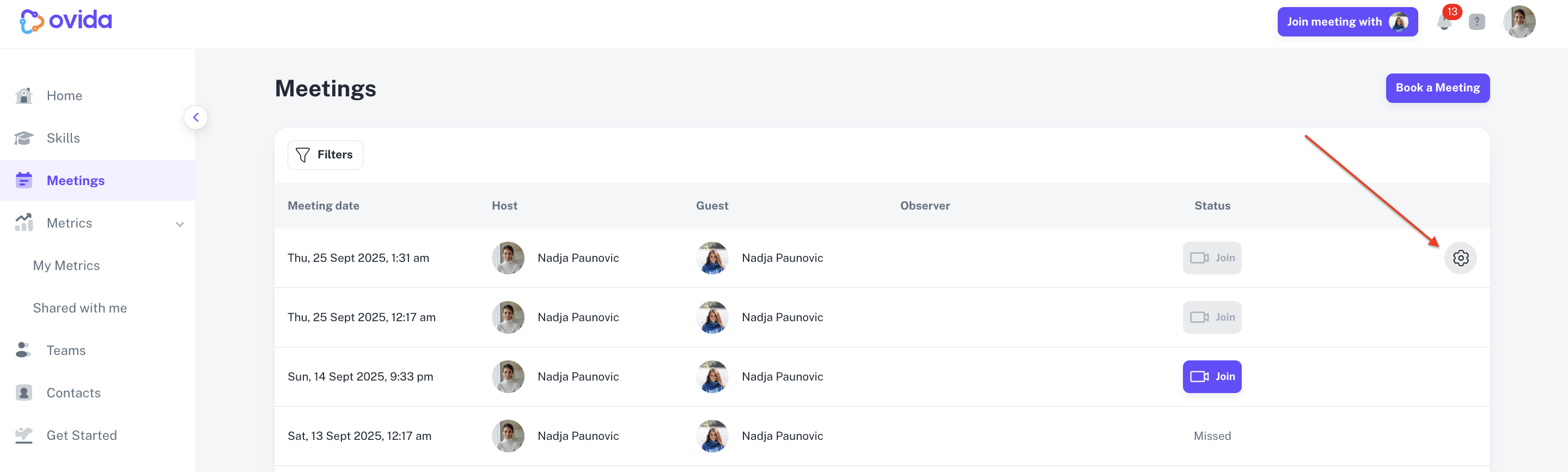Screen dimensions: 1568x472
Task: Click the Book a Meeting button
Action: [x=1437, y=88]
